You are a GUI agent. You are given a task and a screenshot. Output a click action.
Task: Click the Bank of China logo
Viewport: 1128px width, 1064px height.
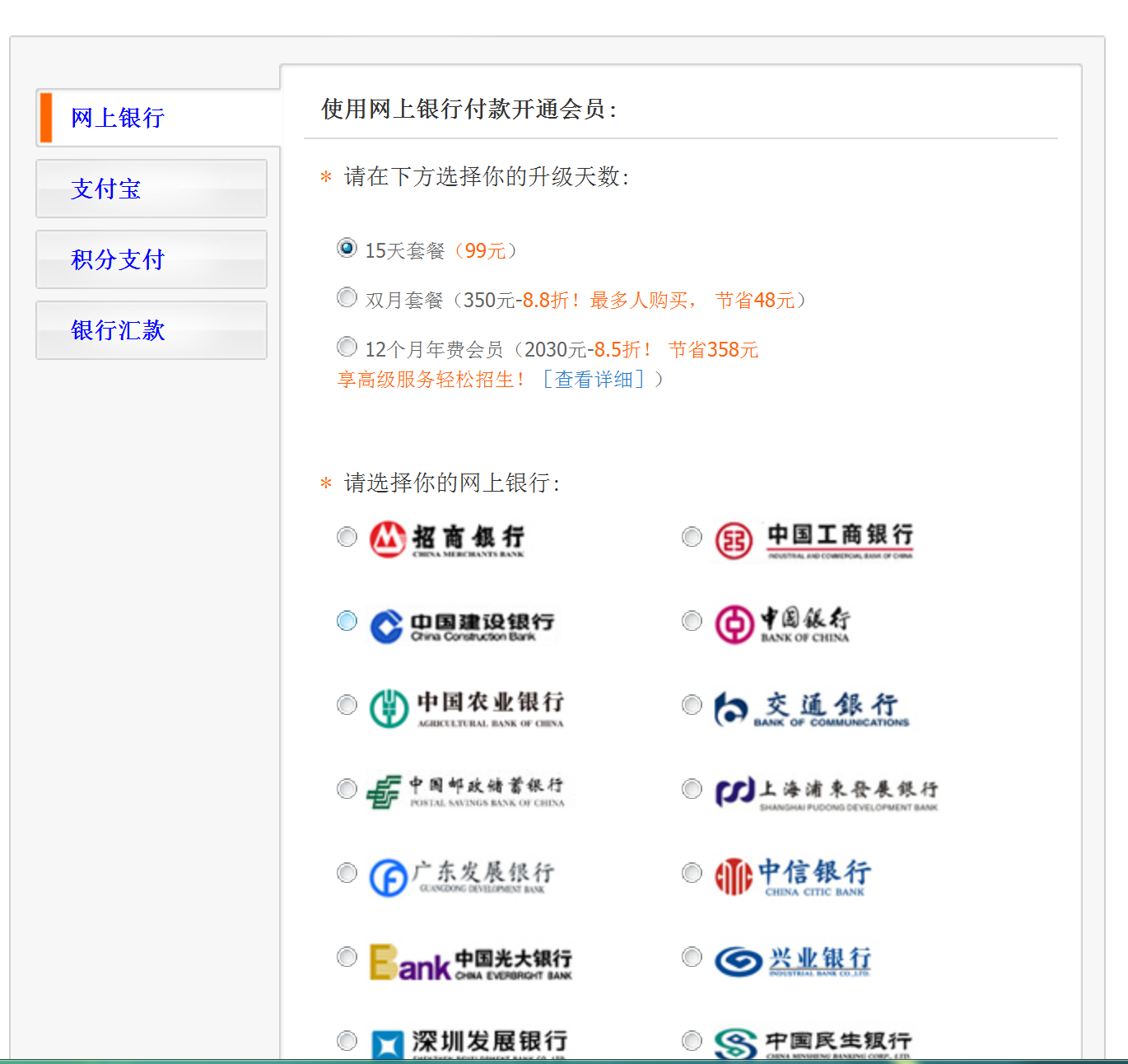(x=782, y=625)
